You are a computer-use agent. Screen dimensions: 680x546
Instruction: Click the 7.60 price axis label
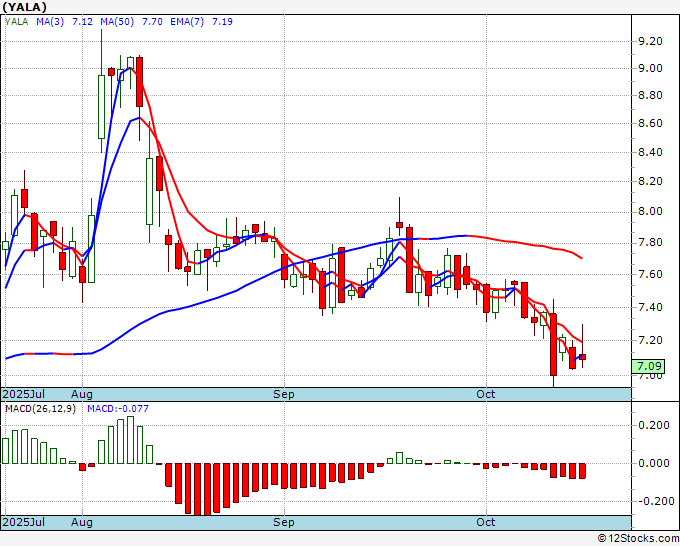coord(650,274)
